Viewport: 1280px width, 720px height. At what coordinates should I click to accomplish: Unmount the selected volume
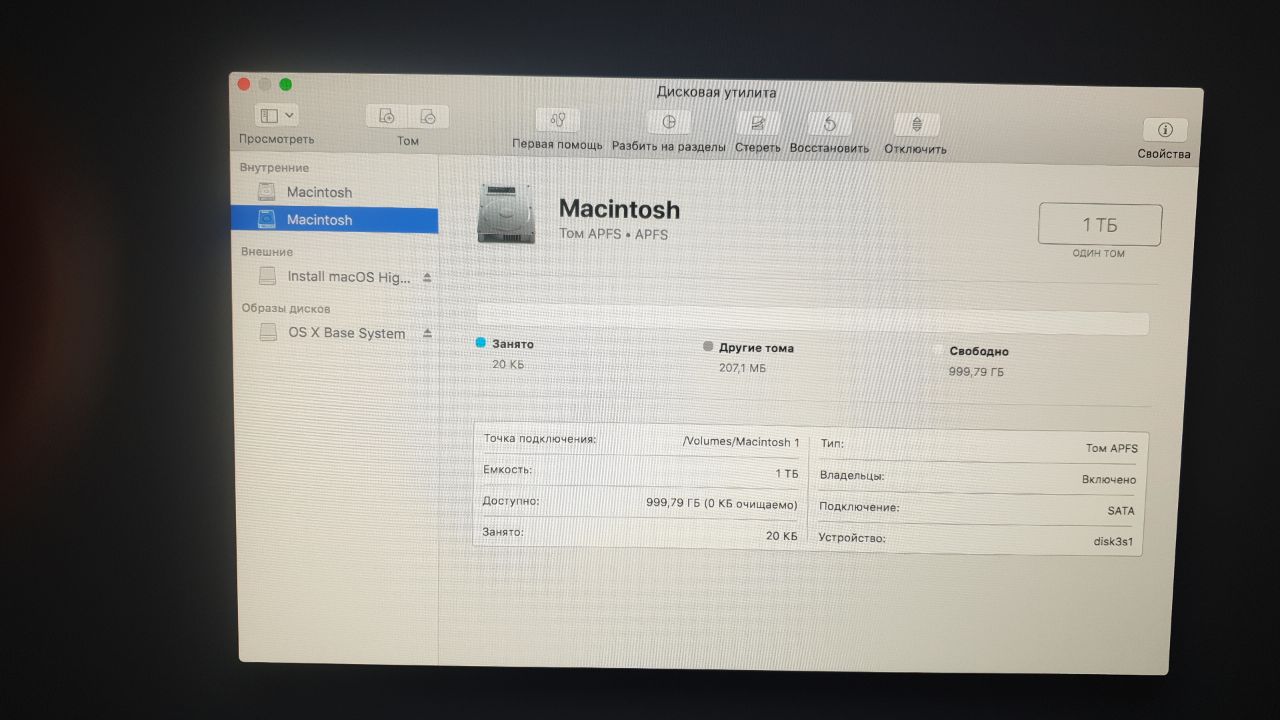917,126
